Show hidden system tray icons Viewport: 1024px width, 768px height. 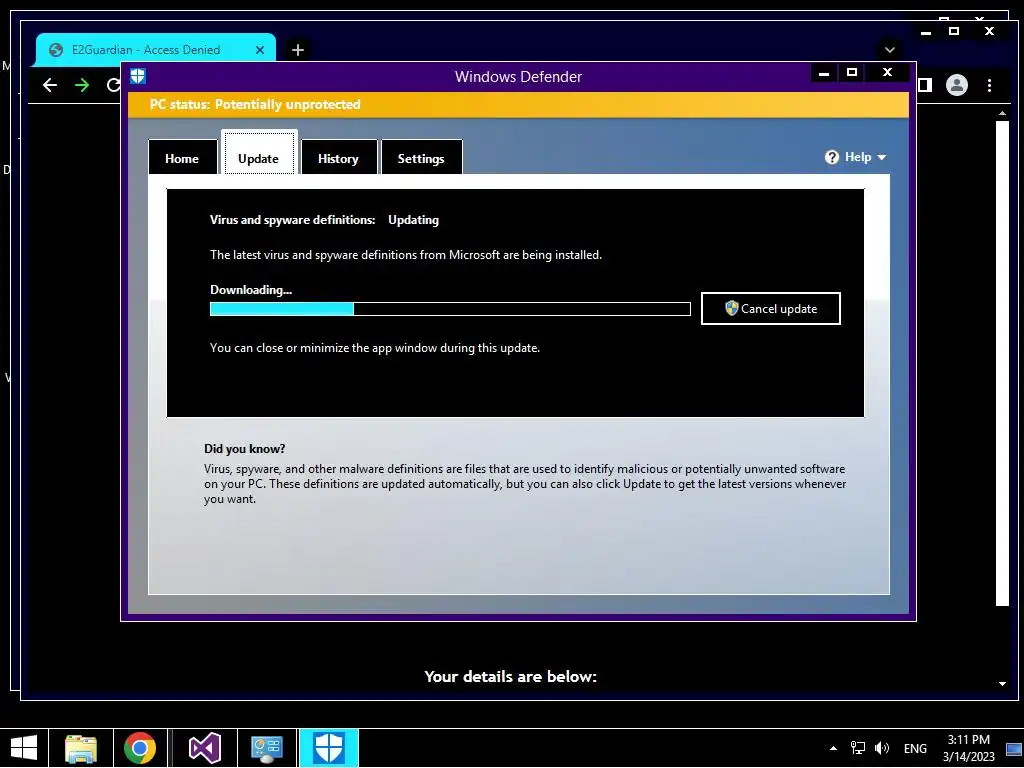[833, 748]
